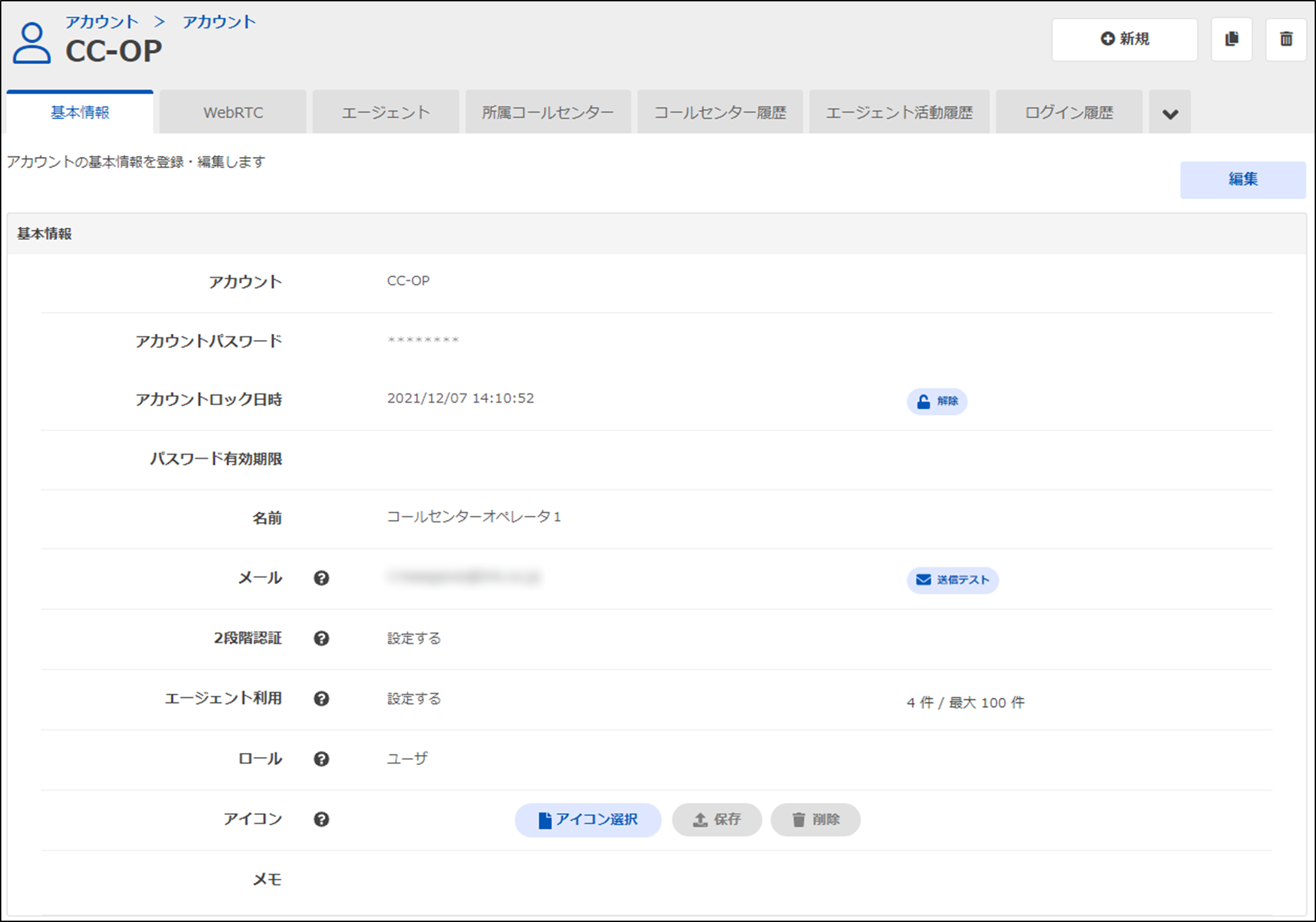Switch to the エージェント tab
1316x922 pixels.
coord(386,112)
